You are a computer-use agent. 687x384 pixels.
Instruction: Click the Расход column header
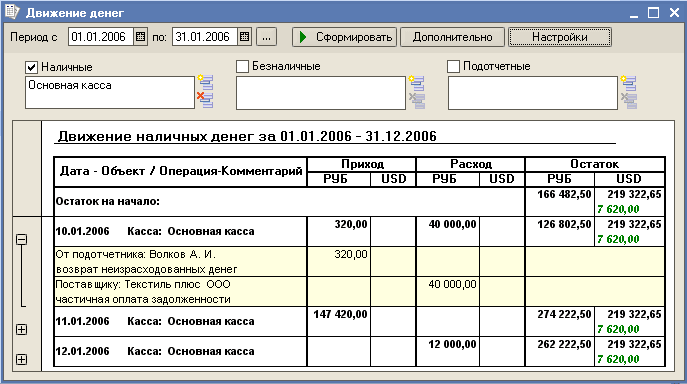[x=471, y=164]
